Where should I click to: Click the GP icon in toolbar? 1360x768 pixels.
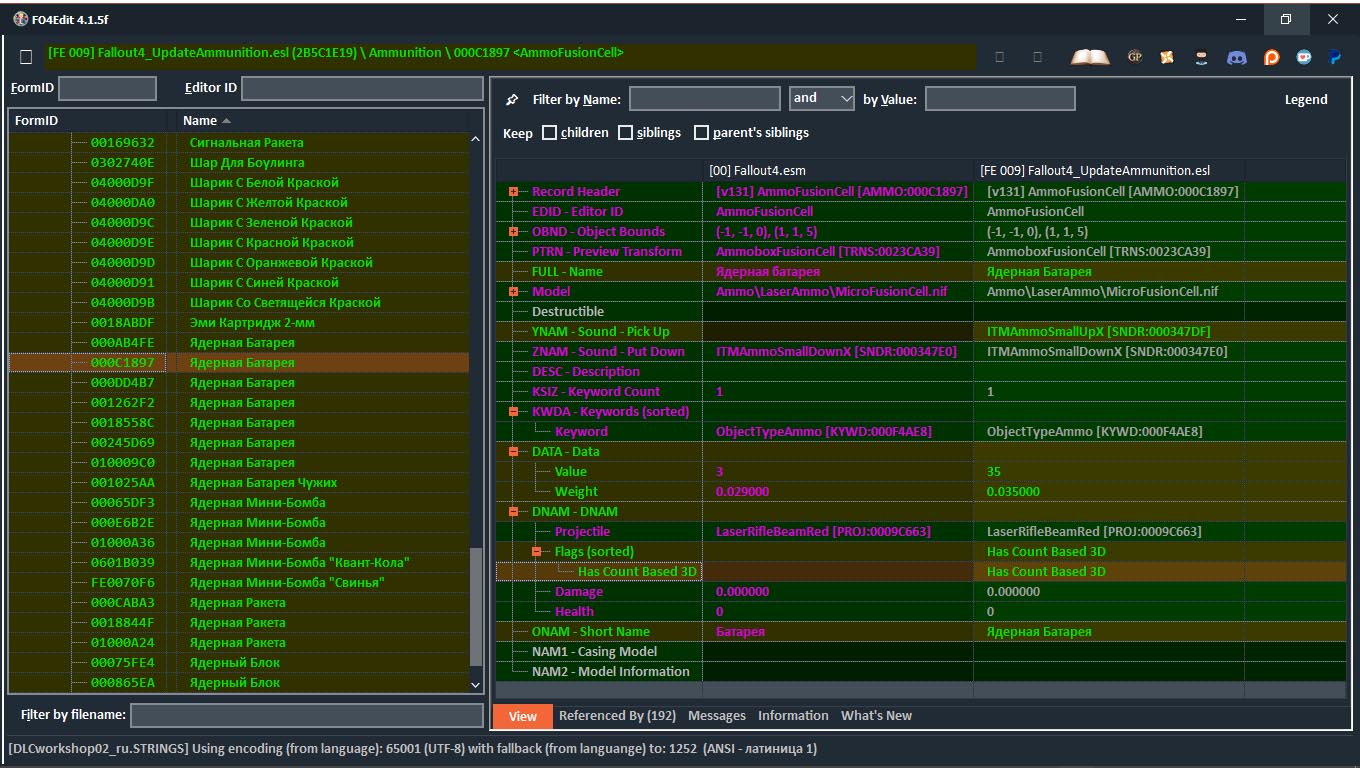[1134, 57]
